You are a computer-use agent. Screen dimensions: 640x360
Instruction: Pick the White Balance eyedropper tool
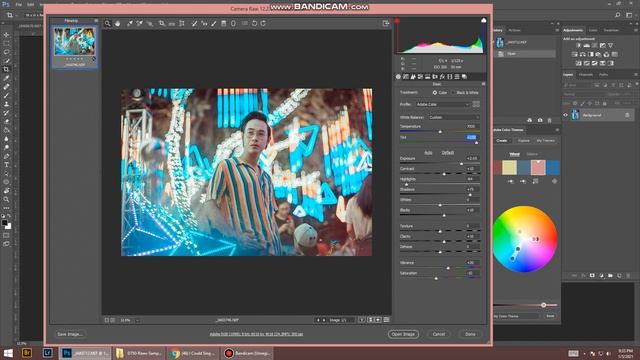pos(130,24)
